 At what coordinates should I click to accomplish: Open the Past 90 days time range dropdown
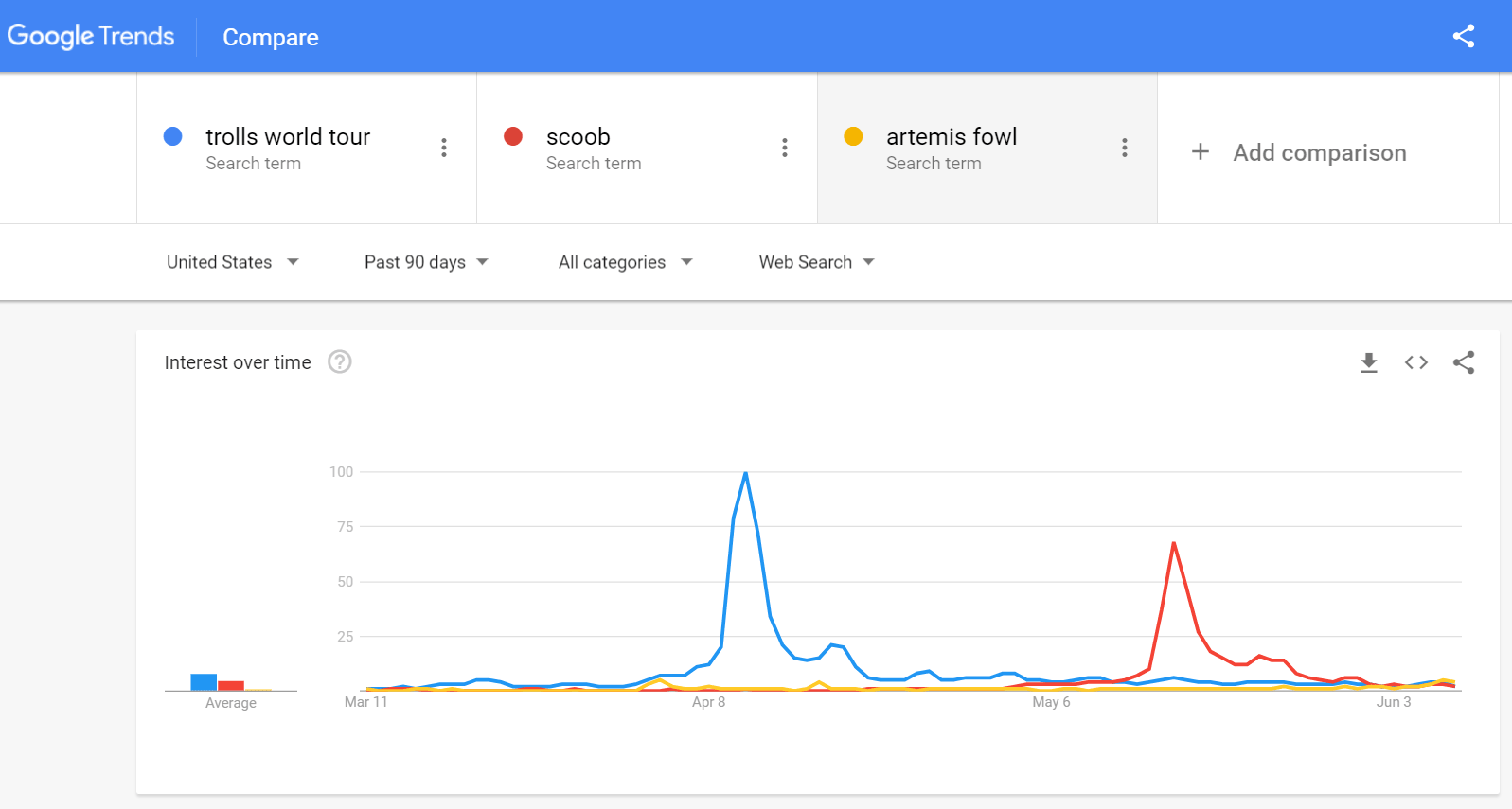[x=425, y=262]
